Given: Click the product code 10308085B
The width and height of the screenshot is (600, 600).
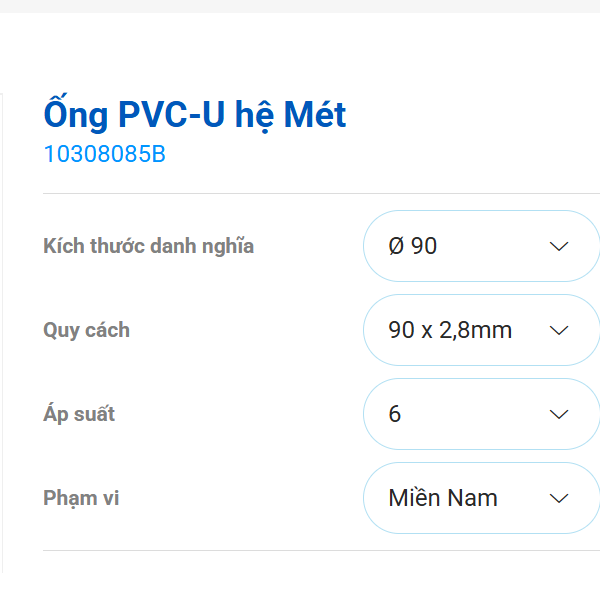Looking at the screenshot, I should coord(104,155).
